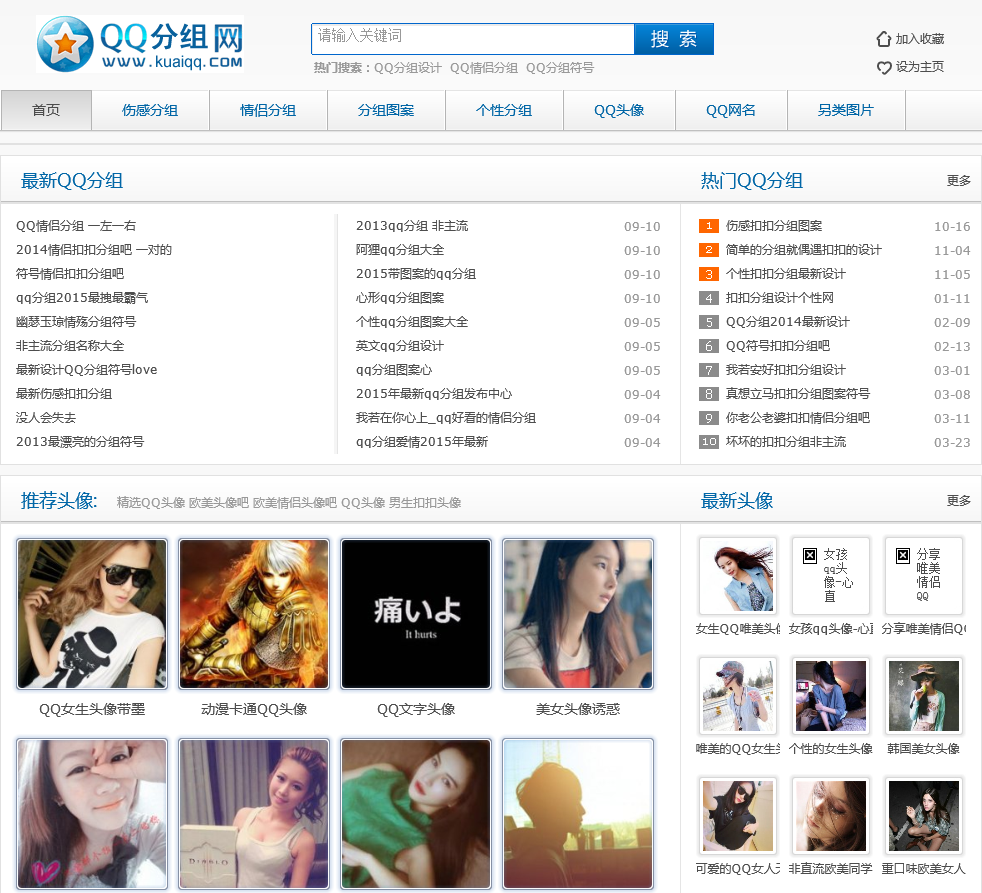Open hot item 伤感扣扣分组图案
This screenshot has width=982, height=893.
click(x=774, y=225)
